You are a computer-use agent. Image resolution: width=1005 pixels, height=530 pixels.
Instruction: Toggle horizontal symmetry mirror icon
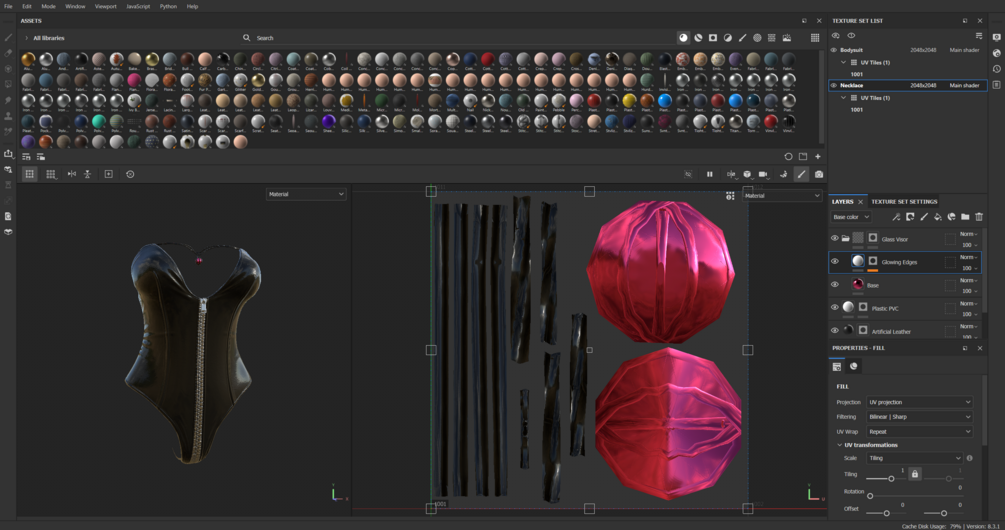click(71, 174)
